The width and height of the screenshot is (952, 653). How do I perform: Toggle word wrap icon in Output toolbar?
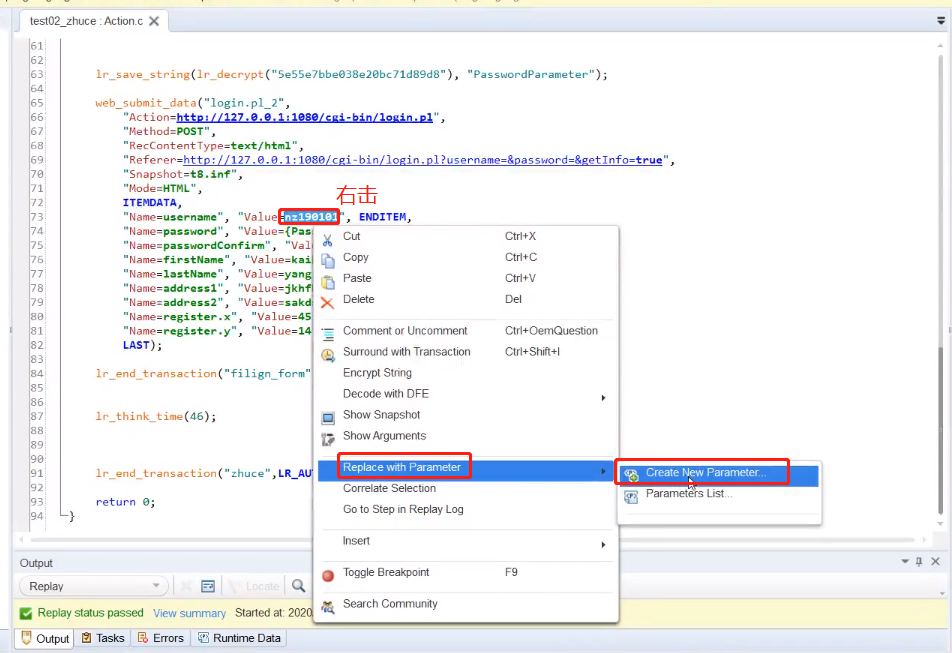click(x=208, y=586)
